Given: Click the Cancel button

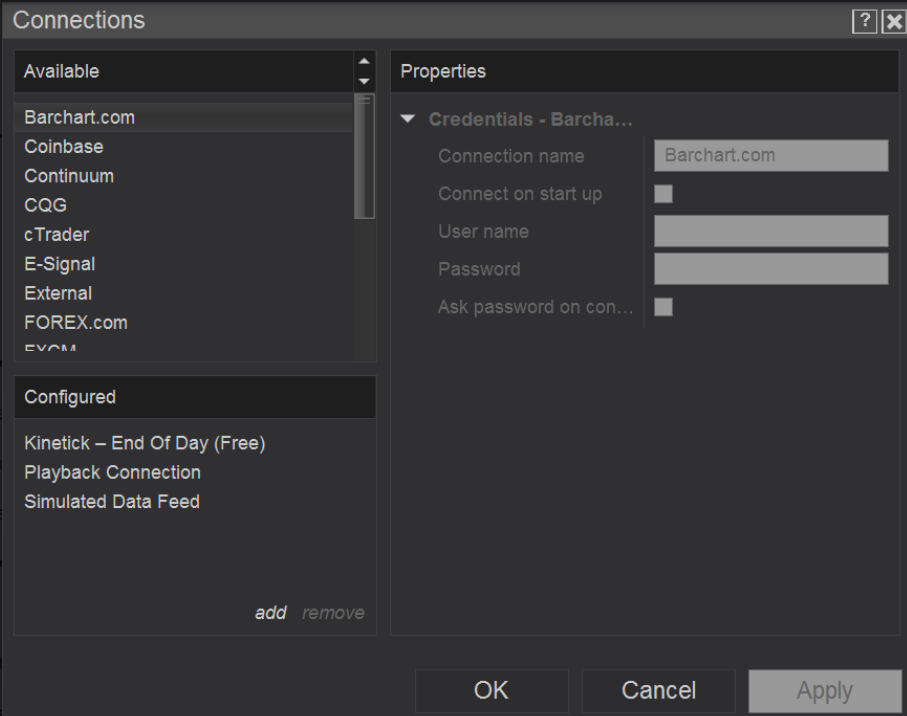Looking at the screenshot, I should pyautogui.click(x=658, y=691).
